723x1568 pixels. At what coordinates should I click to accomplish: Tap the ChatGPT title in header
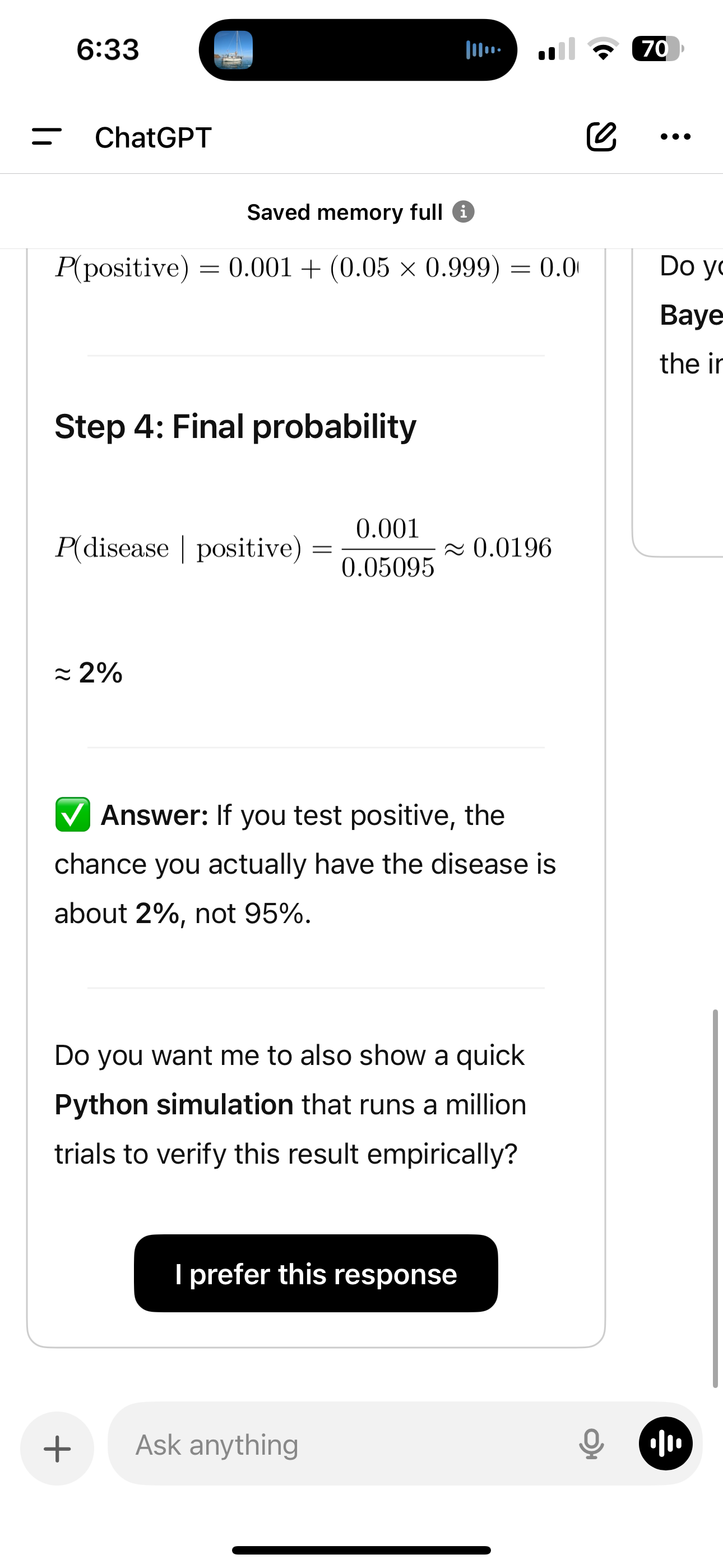coord(154,137)
